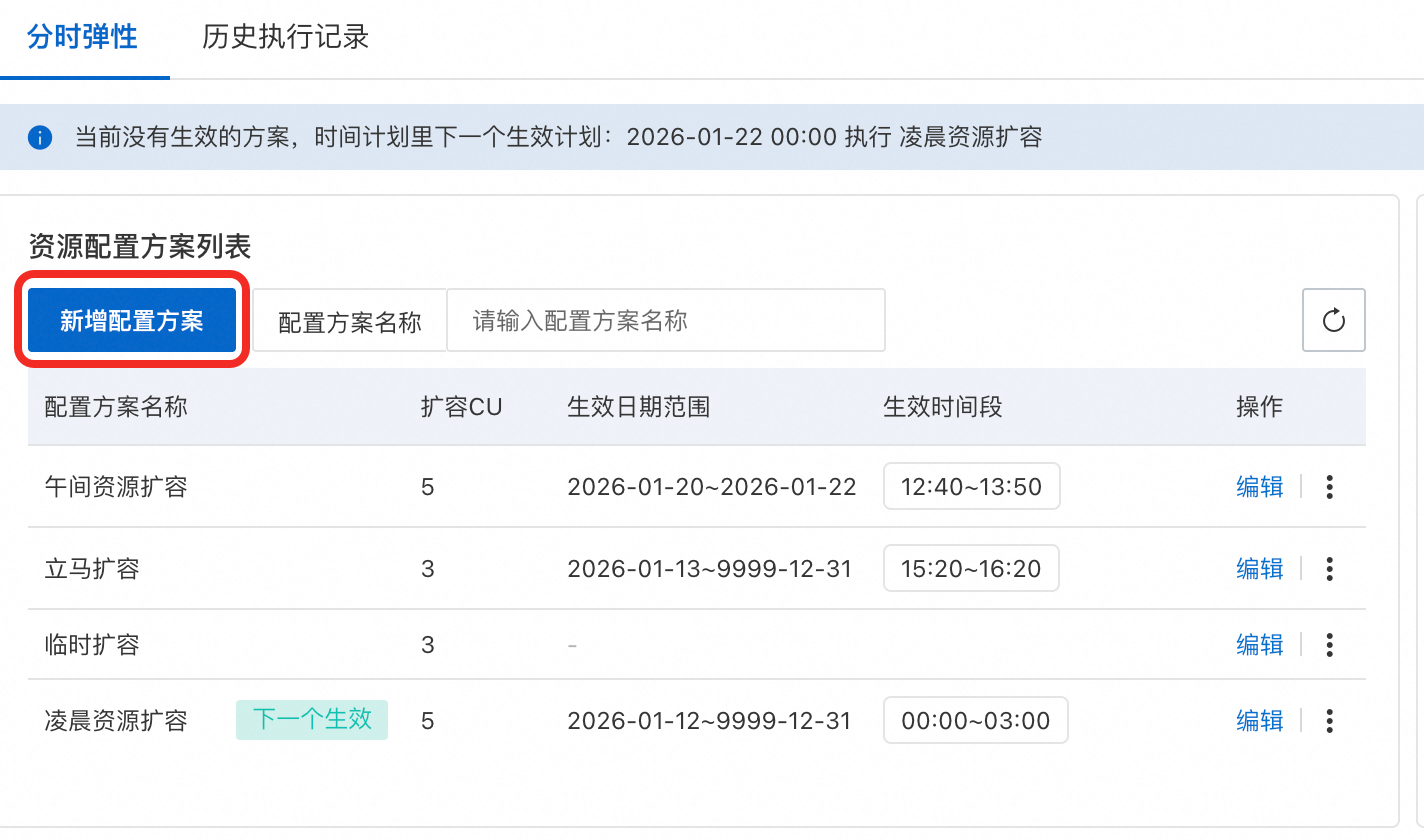This screenshot has width=1424, height=840.
Task: Edit the 凌晨资源扩容 plan
Action: tap(1259, 721)
